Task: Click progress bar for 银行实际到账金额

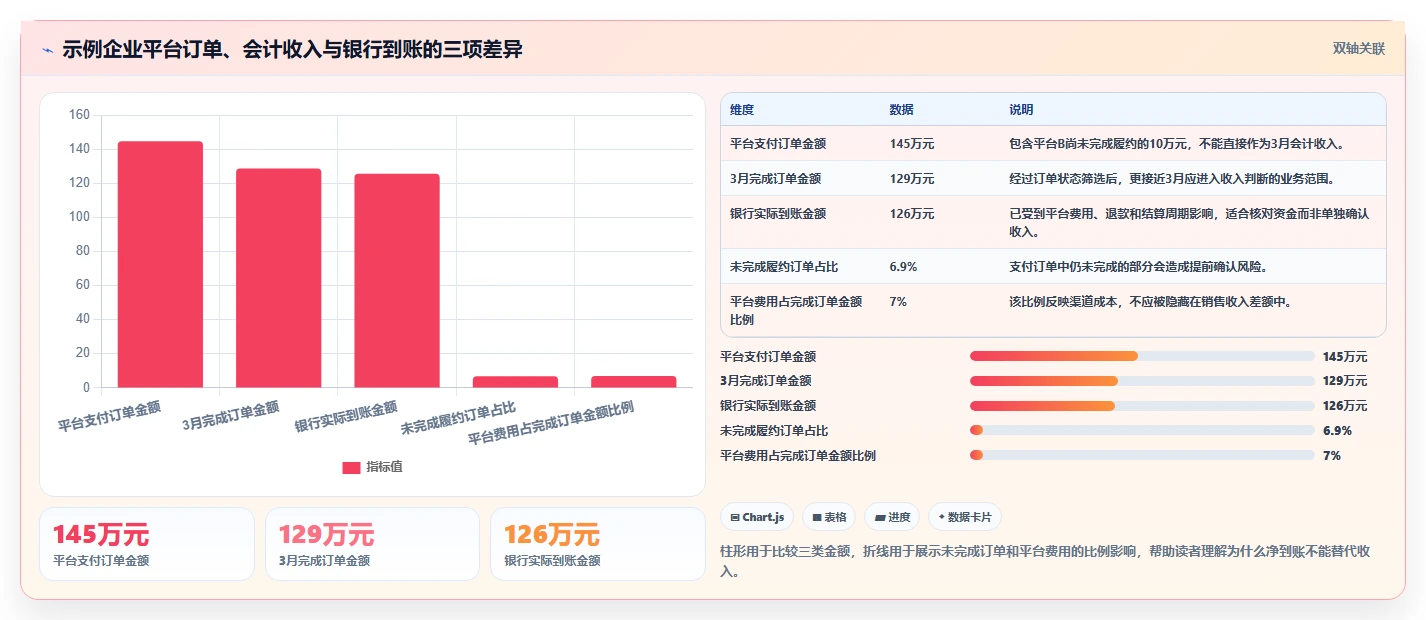Action: click(1142, 406)
